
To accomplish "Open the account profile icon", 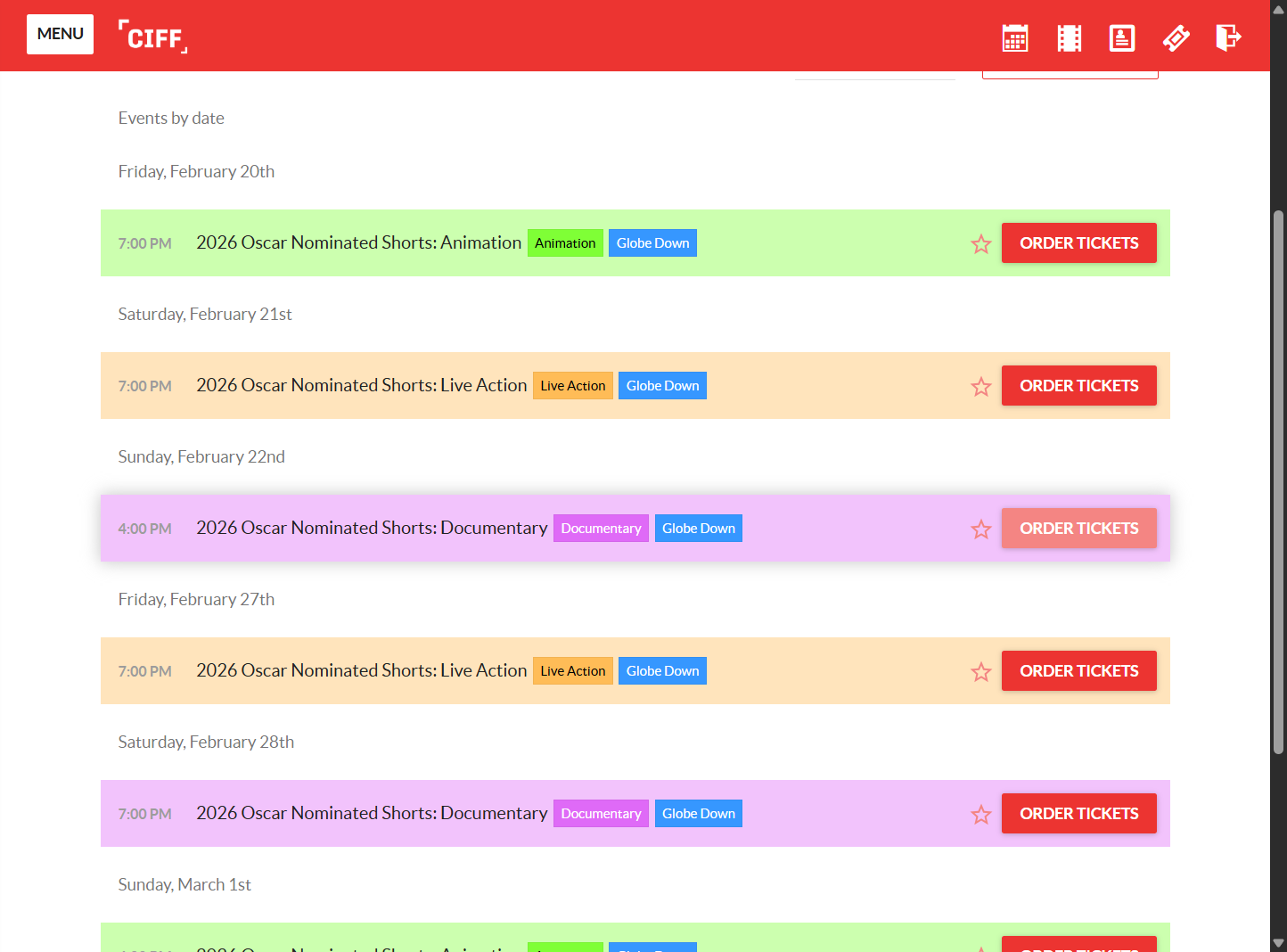I will click(x=1121, y=37).
